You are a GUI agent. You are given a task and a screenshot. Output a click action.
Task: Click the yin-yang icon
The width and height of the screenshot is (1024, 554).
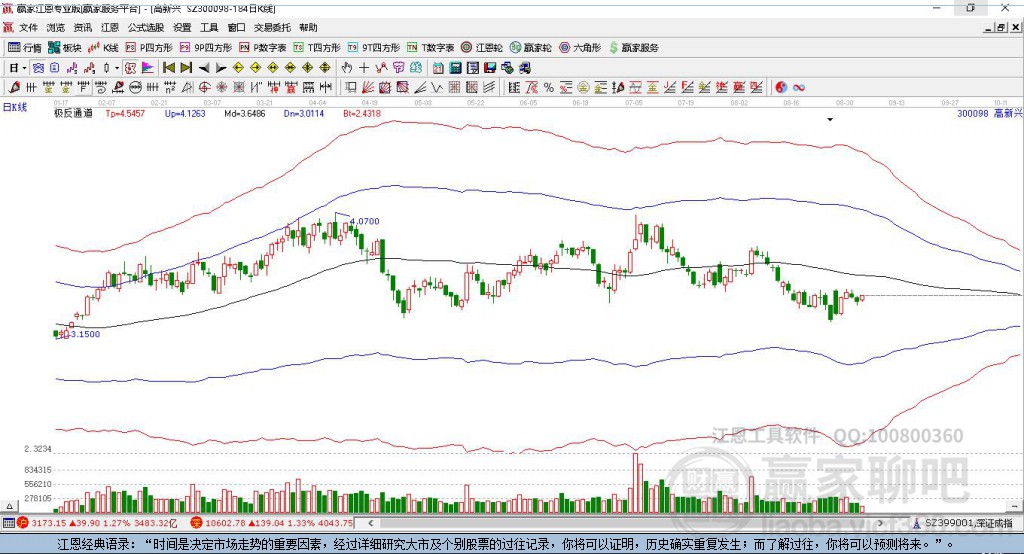coord(781,87)
